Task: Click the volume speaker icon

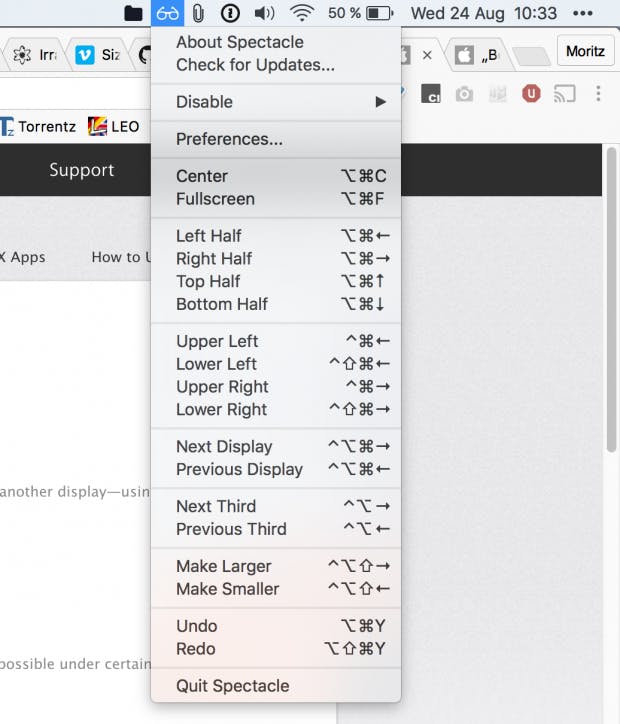Action: pos(265,13)
